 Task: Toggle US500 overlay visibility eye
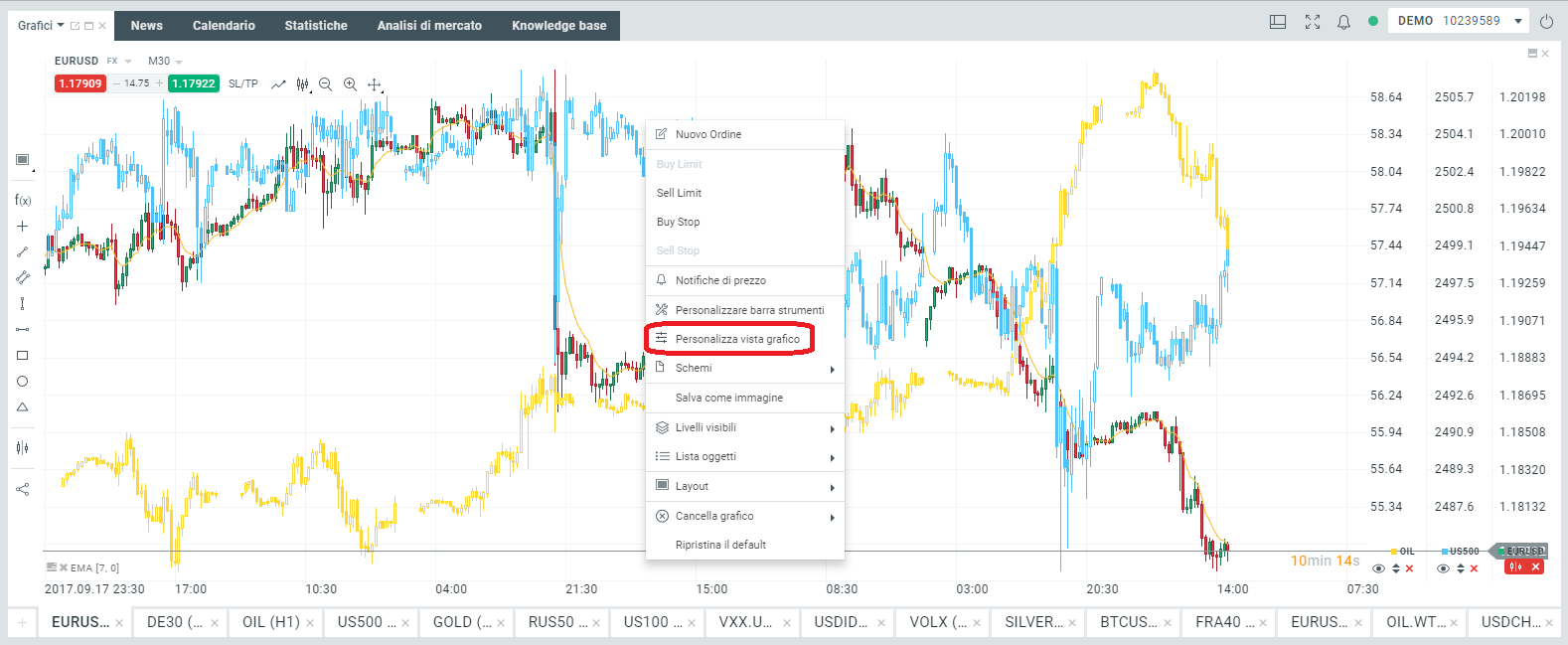tap(1443, 568)
